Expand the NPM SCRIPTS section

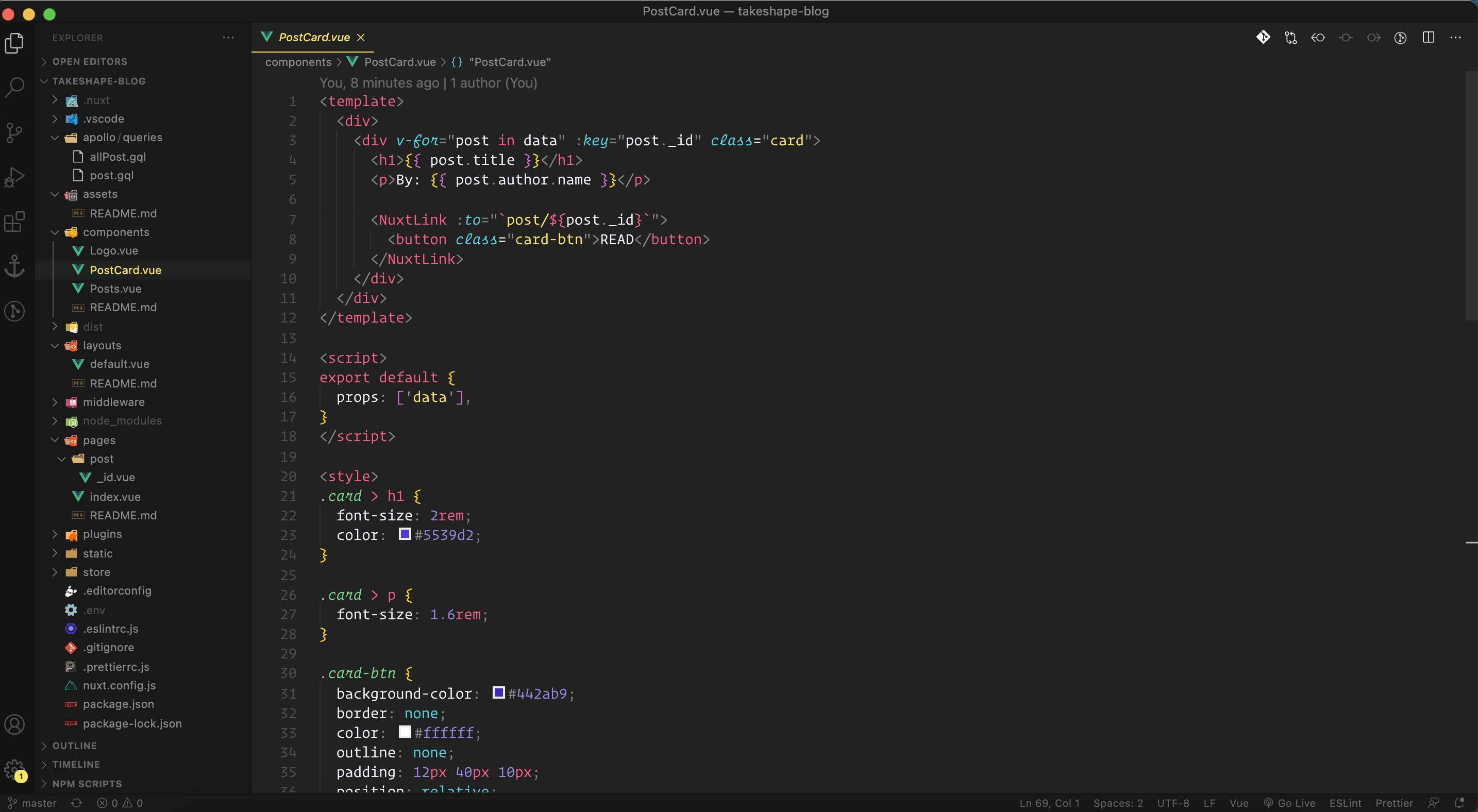pos(87,783)
